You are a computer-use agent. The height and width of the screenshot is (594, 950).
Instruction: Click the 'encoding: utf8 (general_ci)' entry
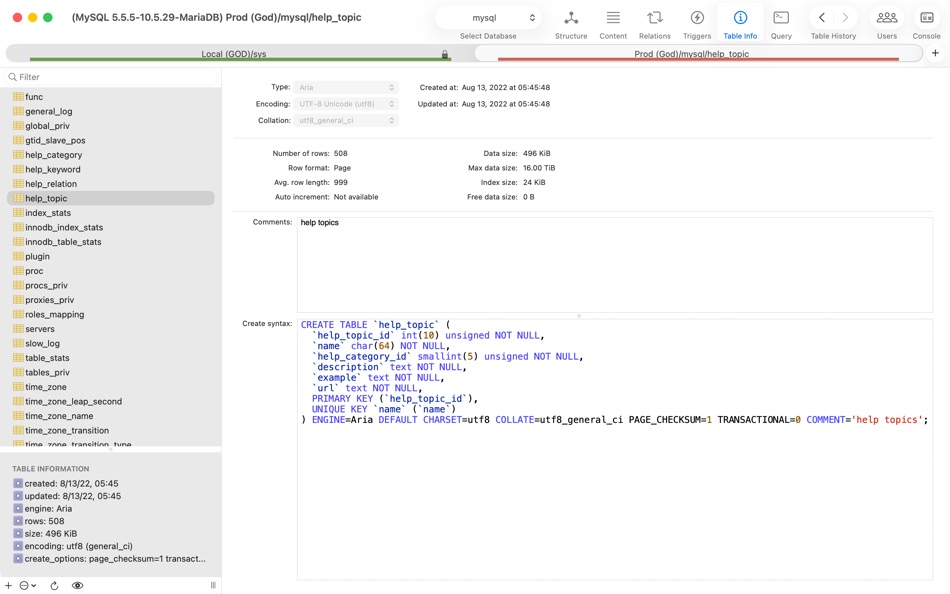coord(73,546)
